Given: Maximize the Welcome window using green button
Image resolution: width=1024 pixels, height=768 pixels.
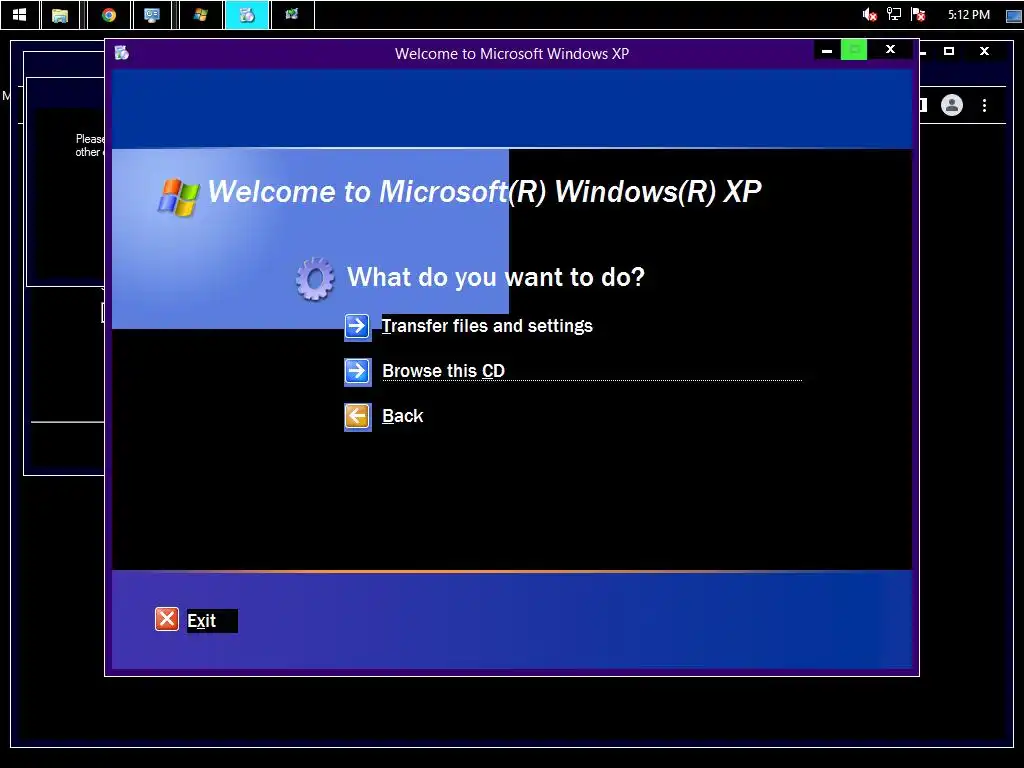Looking at the screenshot, I should [x=854, y=50].
